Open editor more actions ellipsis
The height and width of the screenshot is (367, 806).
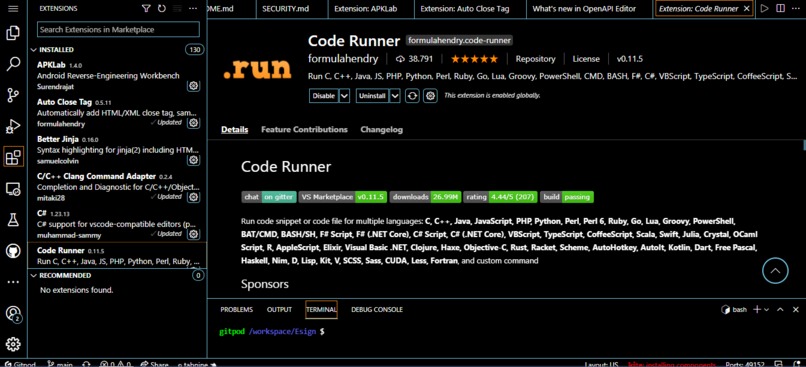coord(796,9)
